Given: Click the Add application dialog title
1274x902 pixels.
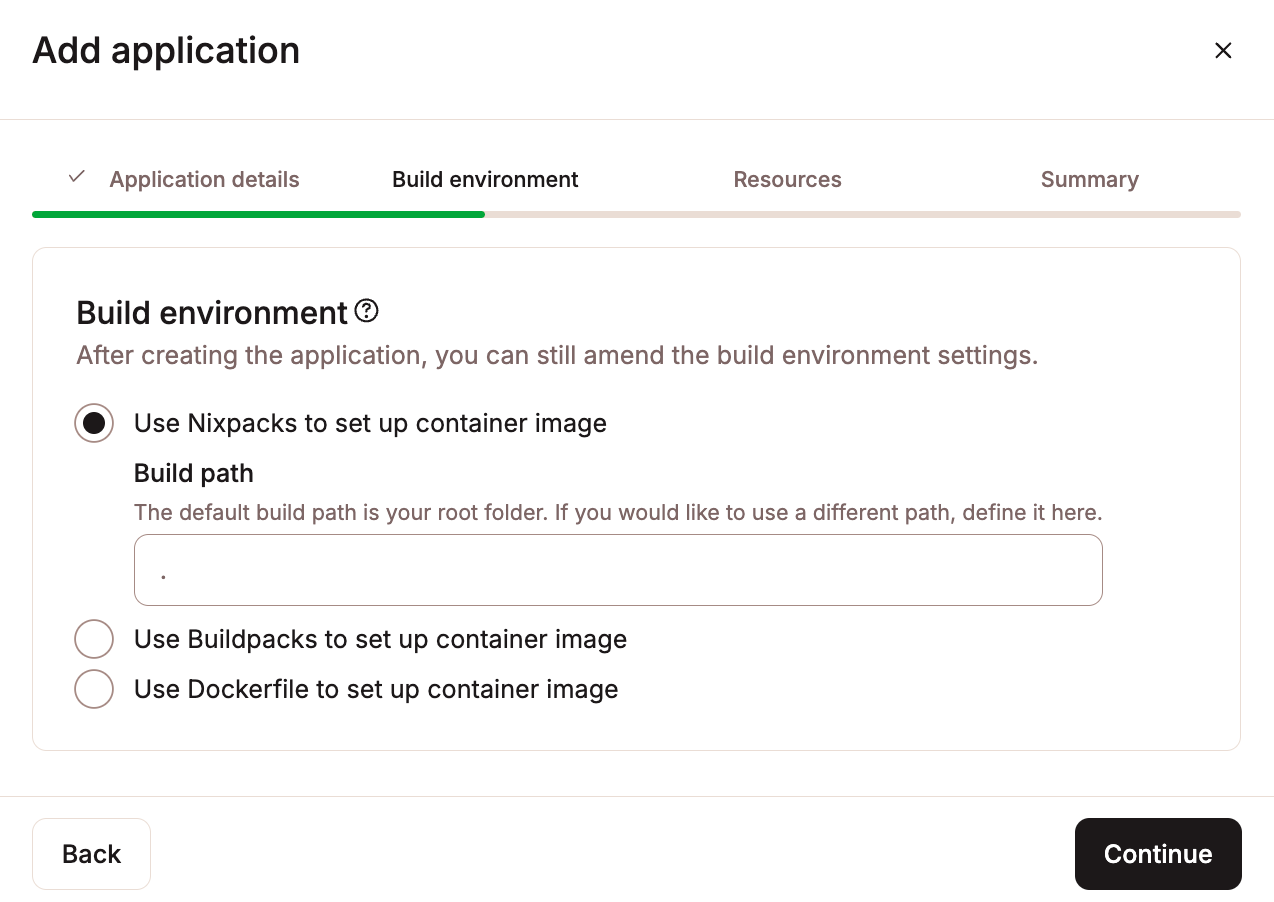Looking at the screenshot, I should coord(166,50).
